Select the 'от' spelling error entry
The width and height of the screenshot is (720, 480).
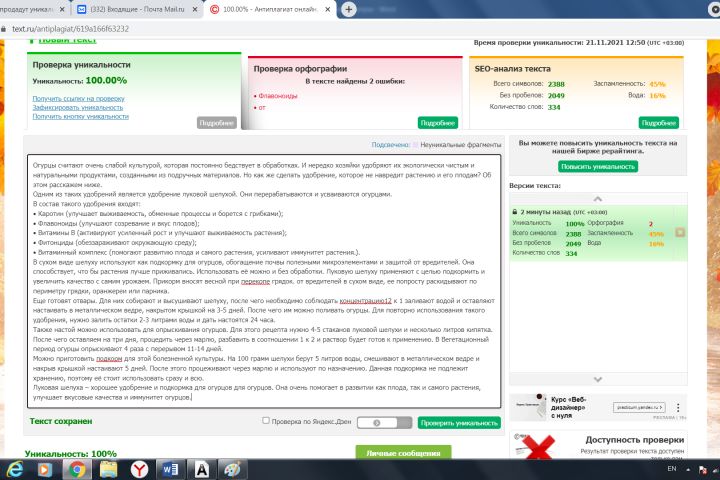point(261,107)
